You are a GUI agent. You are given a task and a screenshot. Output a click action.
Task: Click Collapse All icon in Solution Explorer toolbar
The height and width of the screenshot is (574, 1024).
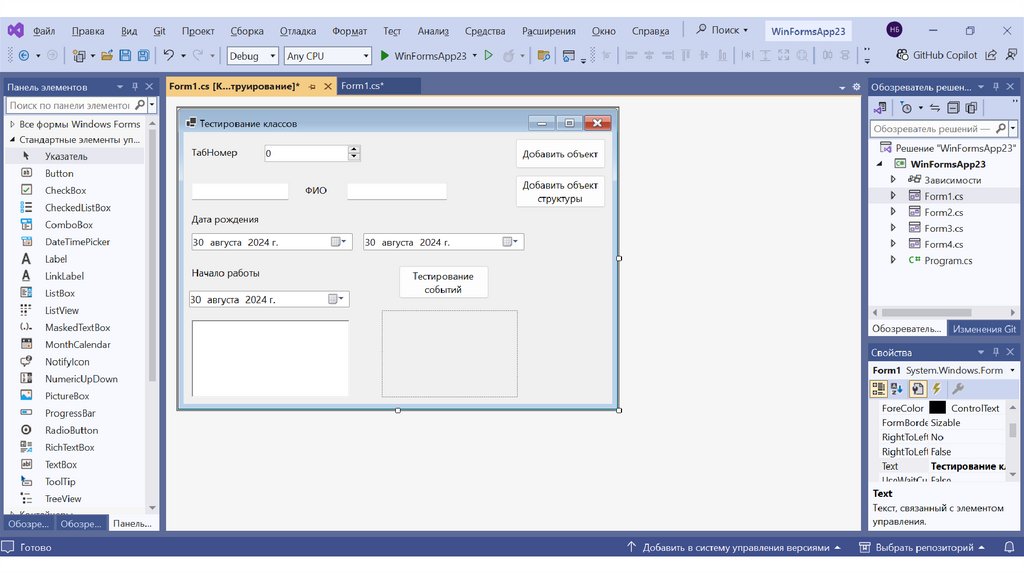953,108
